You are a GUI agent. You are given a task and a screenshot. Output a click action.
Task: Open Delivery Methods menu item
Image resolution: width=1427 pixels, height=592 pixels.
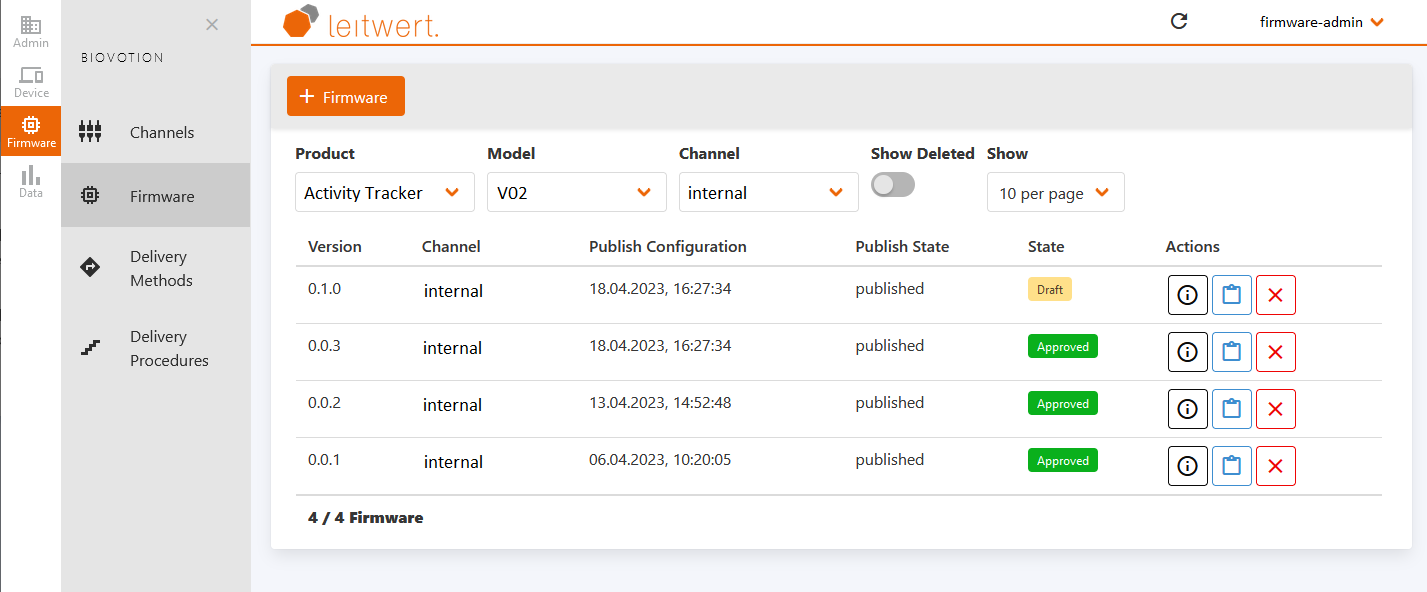160,268
